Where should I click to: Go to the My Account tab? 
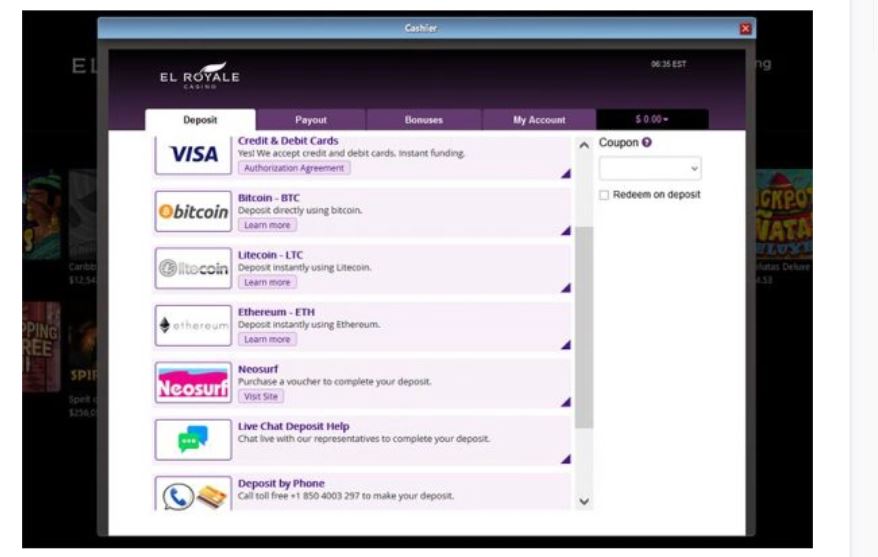pos(539,120)
